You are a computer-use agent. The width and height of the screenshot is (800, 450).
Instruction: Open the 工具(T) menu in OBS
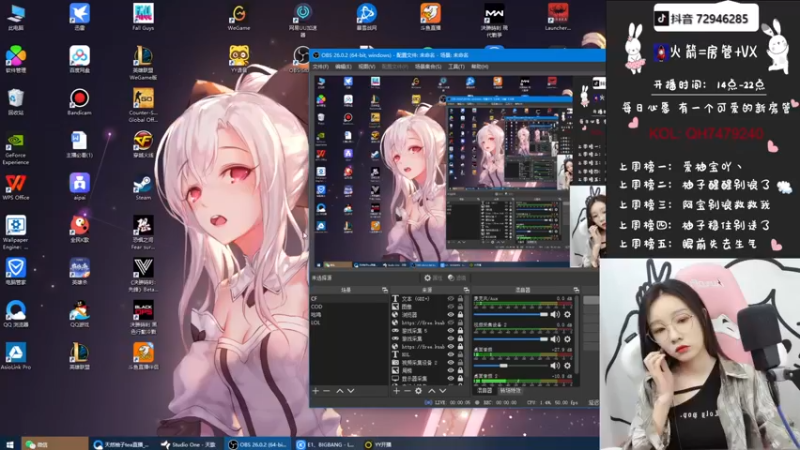(456, 67)
